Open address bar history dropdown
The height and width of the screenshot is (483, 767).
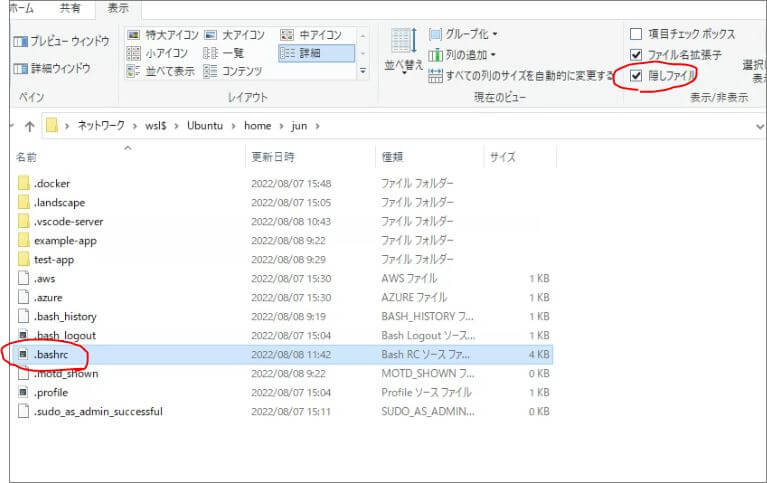(759, 127)
